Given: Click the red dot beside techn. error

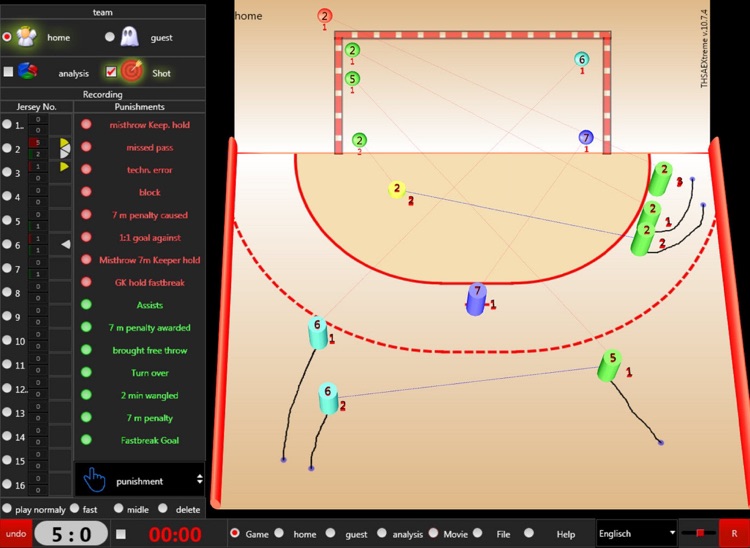Looking at the screenshot, I should pyautogui.click(x=86, y=169).
